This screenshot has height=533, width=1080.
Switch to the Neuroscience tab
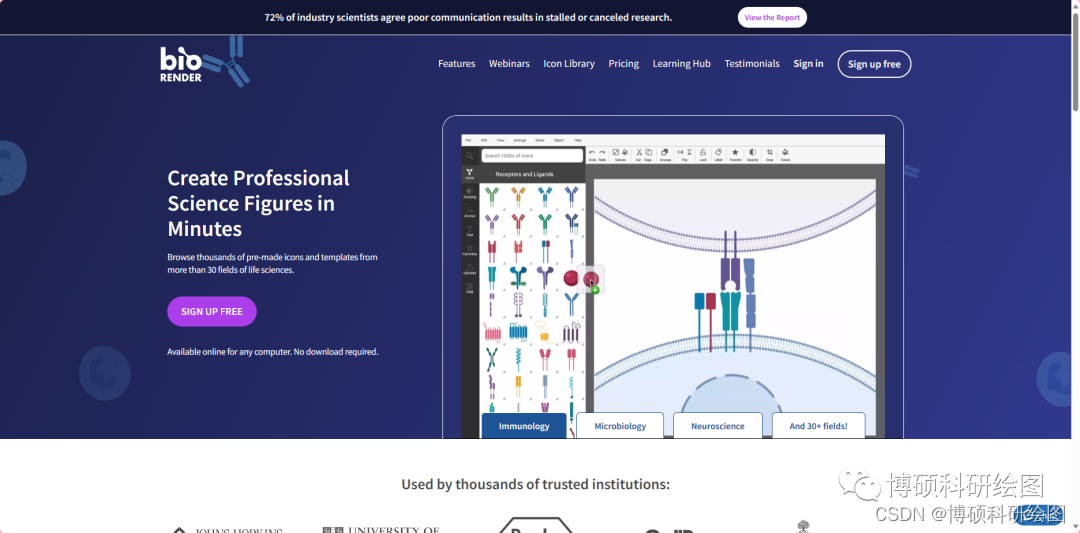(x=718, y=426)
